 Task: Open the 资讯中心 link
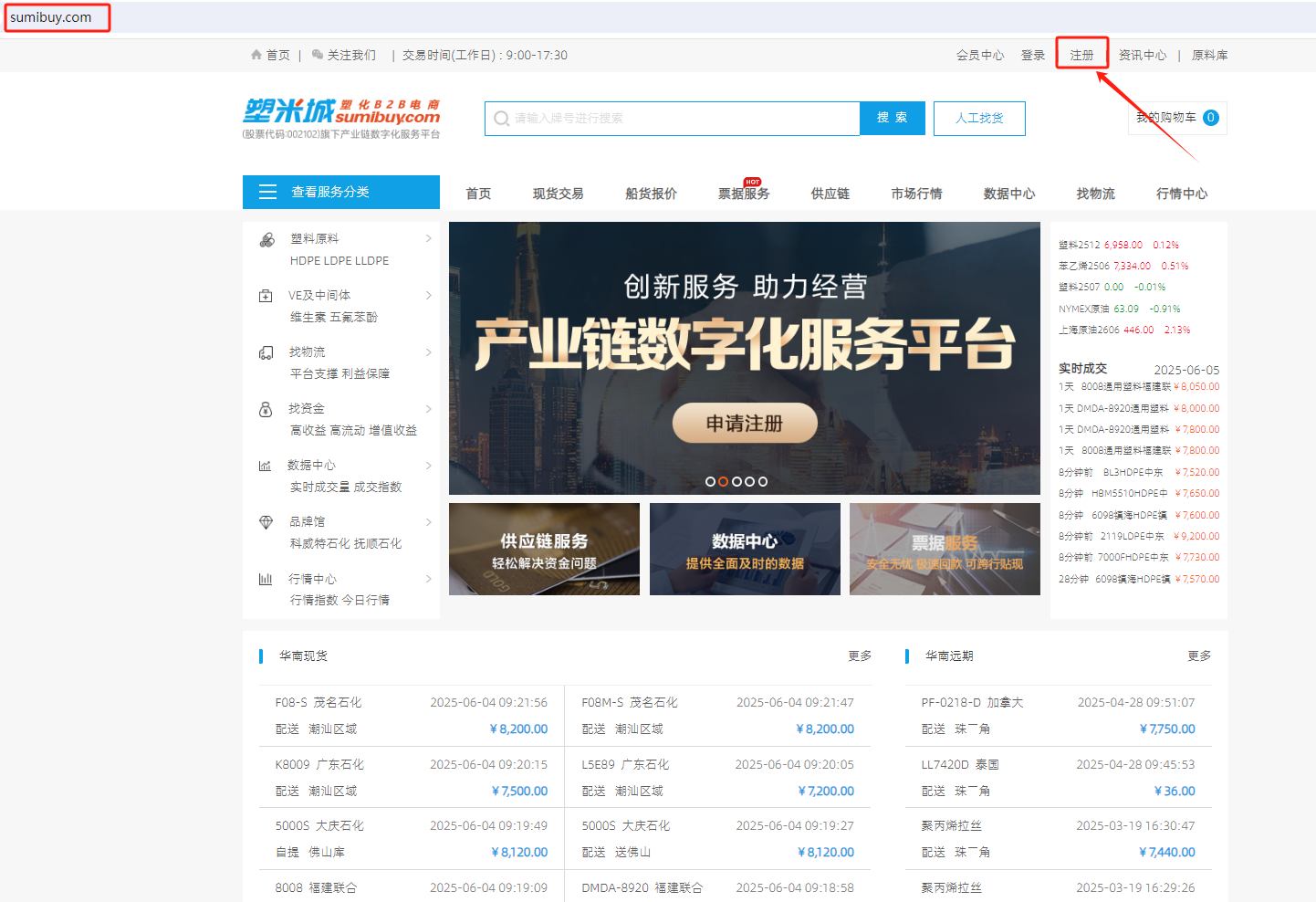pos(1143,55)
